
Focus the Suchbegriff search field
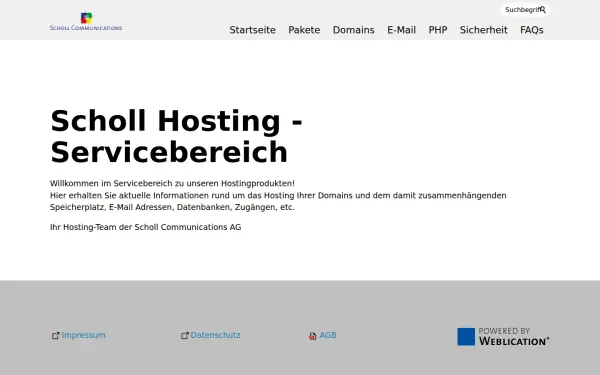525,10
